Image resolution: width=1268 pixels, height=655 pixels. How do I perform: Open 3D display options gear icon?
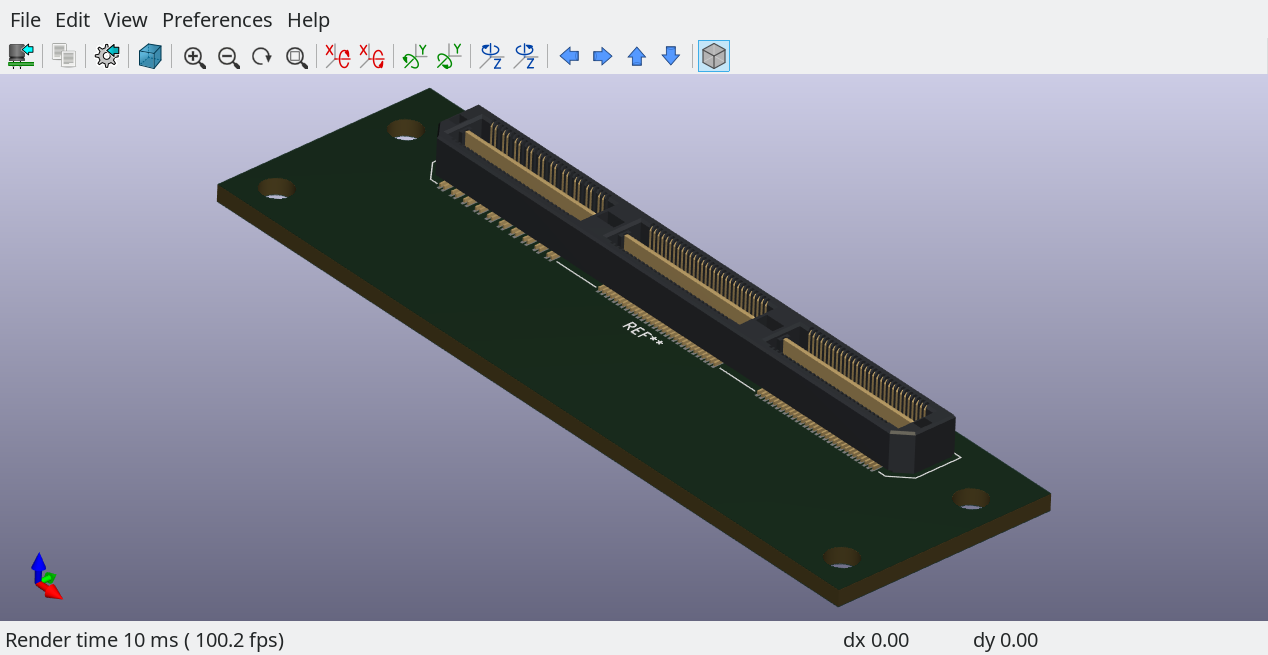pos(107,56)
